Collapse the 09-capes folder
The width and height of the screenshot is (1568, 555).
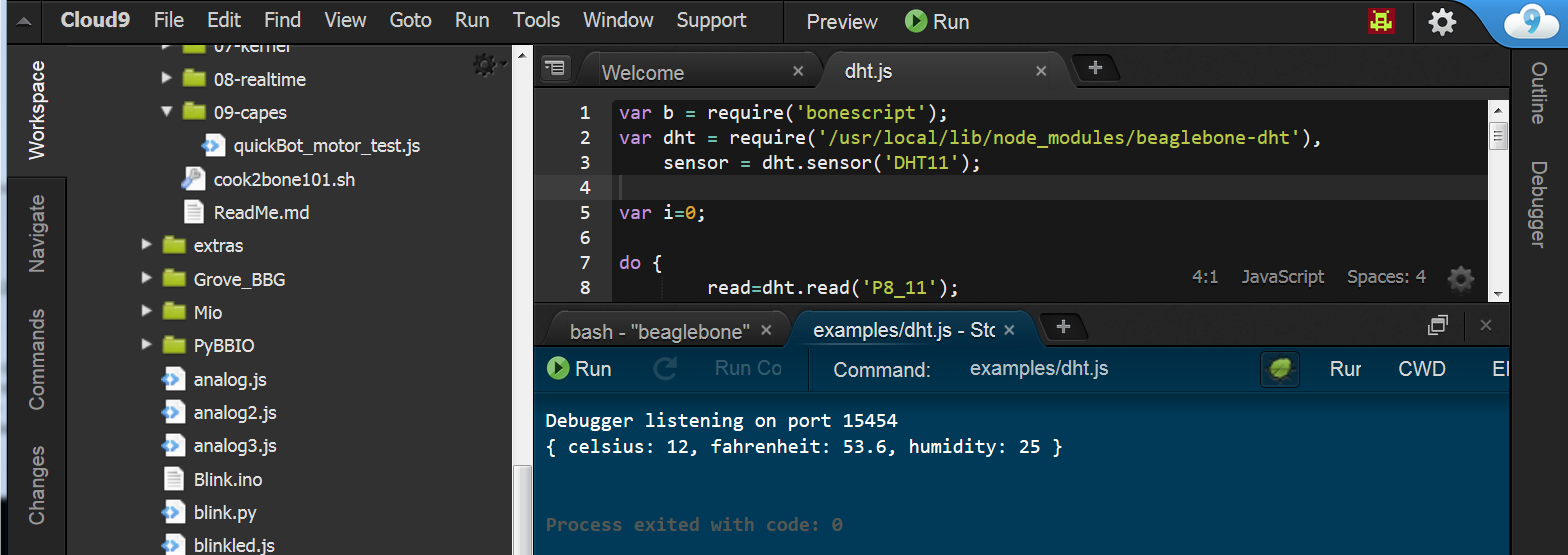[x=167, y=112]
